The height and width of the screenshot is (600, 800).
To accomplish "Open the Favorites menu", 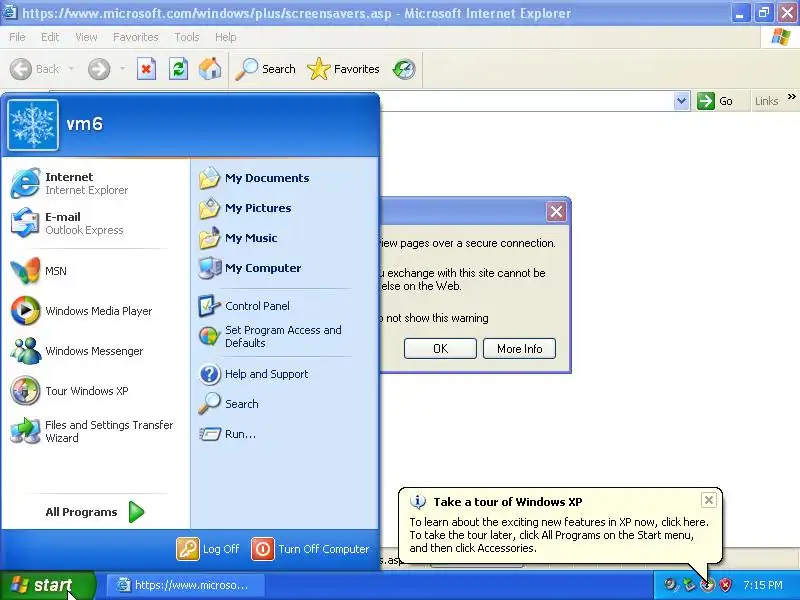I will click(136, 37).
